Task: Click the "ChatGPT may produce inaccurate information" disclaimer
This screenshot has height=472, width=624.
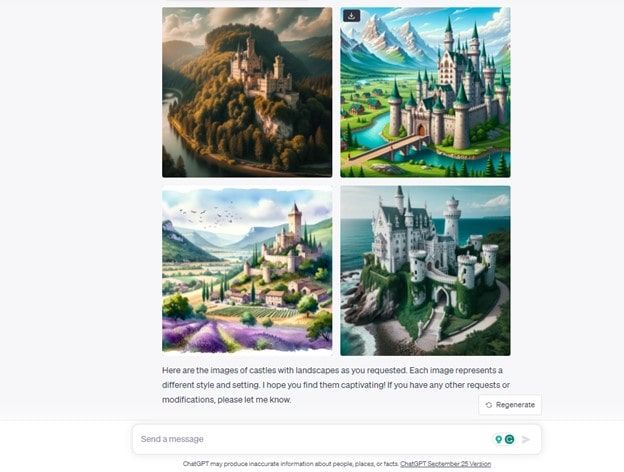Action: [x=291, y=464]
